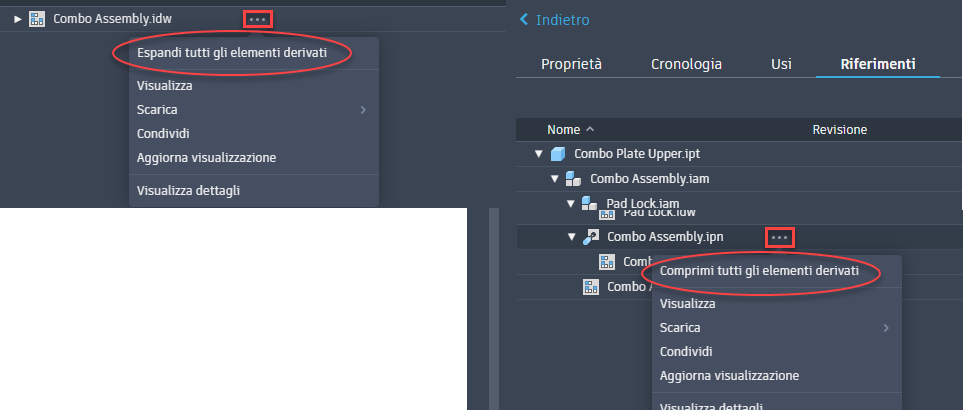963x410 pixels.
Task: Click the Combo Assembly.idw drawing file icon
Action: coord(37,19)
